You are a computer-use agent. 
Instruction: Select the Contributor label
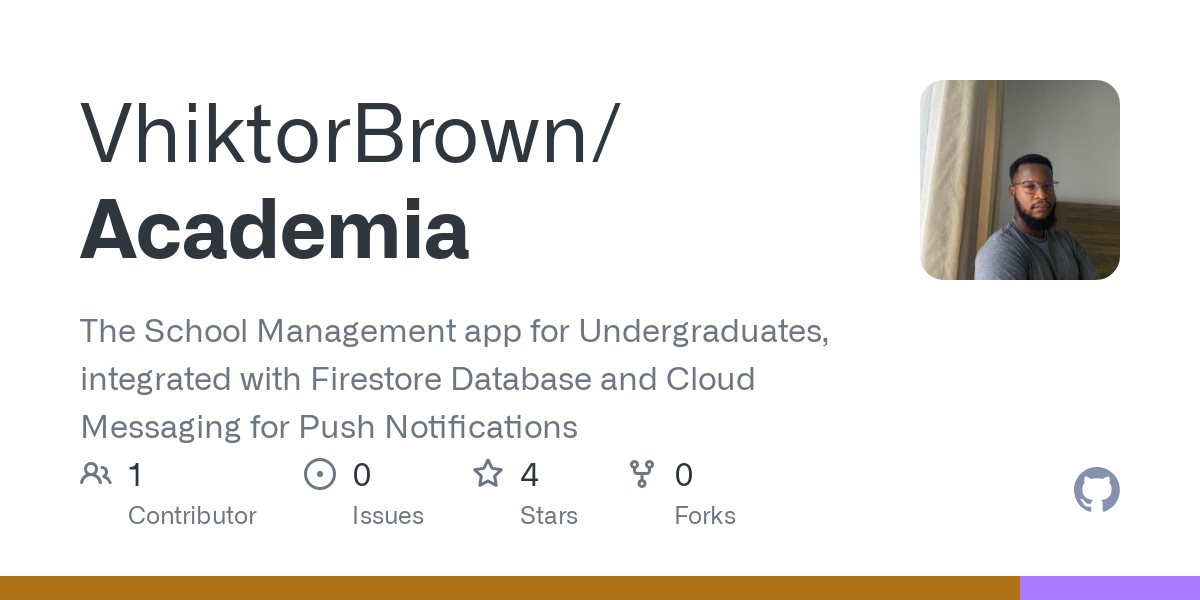click(192, 516)
